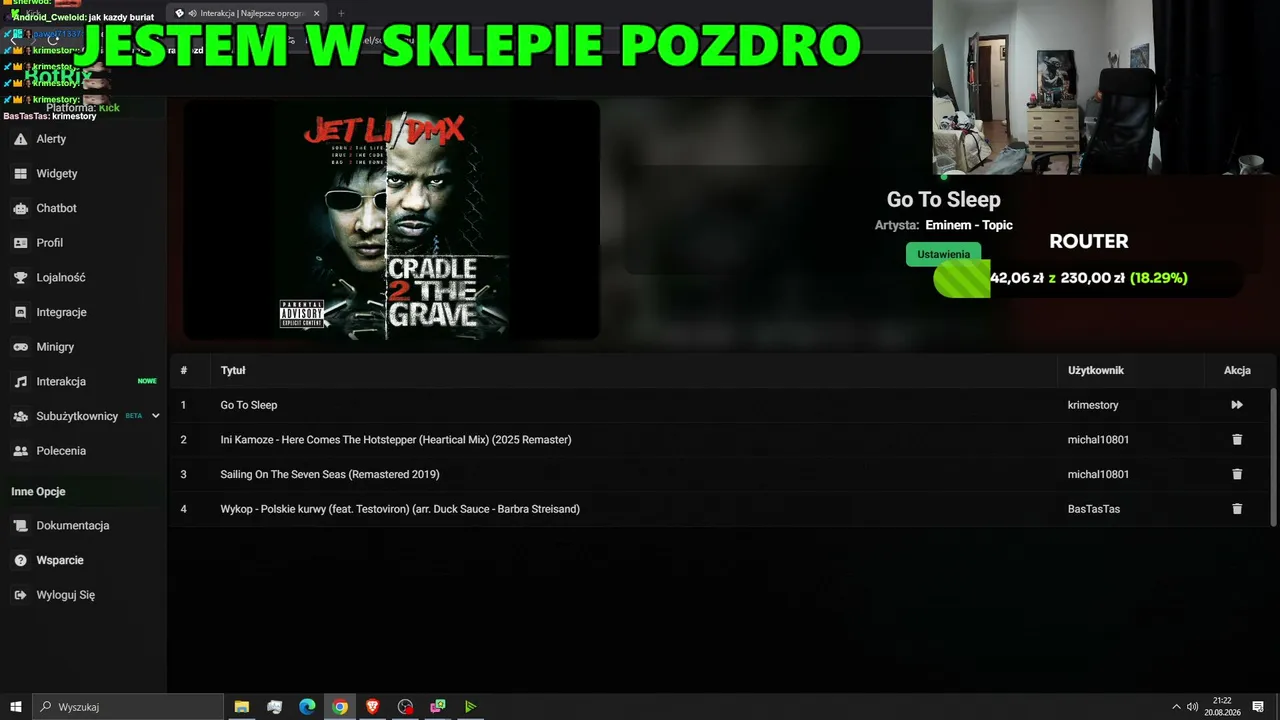Viewport: 1280px width, 720px height.
Task: Click the Cradle 2 The Grave album cover
Action: [391, 220]
